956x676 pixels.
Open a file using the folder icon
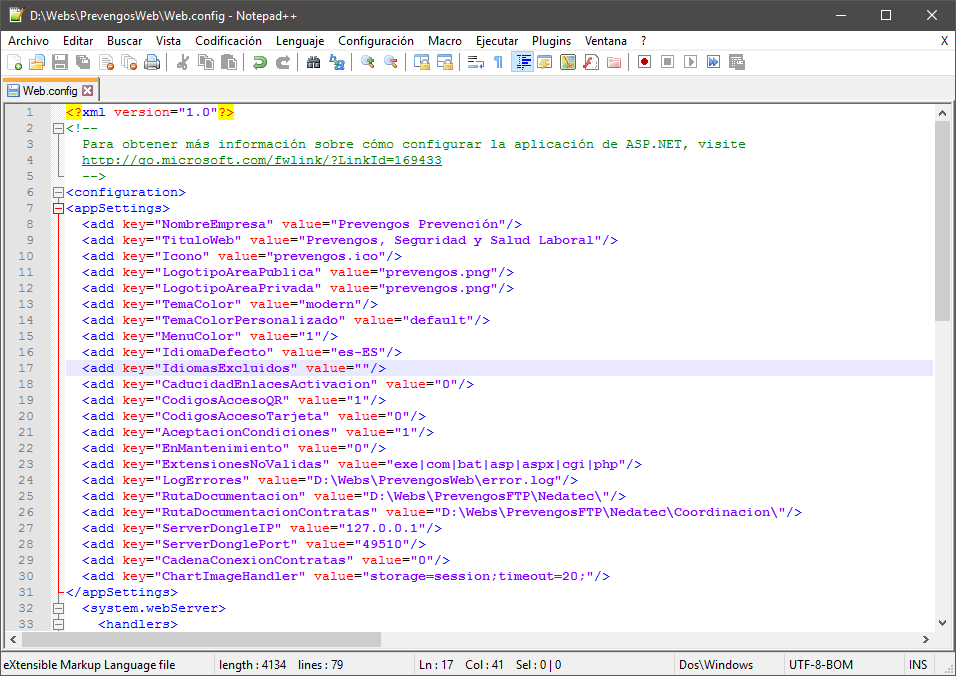(x=37, y=62)
